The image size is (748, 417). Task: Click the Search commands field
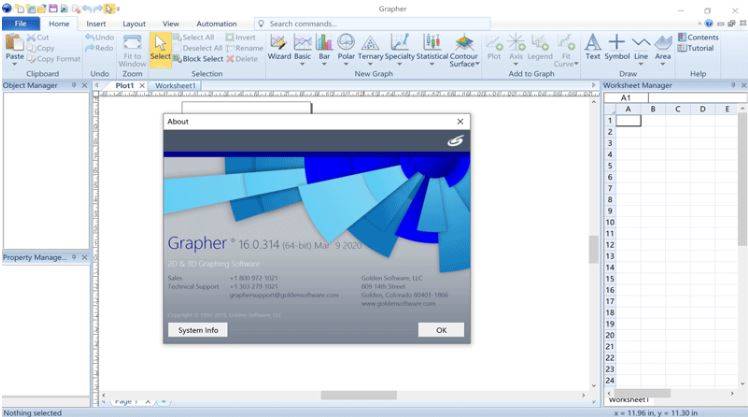pos(373,23)
